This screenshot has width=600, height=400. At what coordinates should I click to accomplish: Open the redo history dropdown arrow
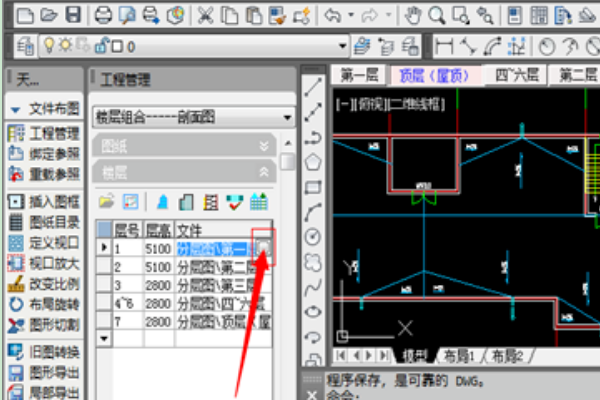(x=388, y=15)
